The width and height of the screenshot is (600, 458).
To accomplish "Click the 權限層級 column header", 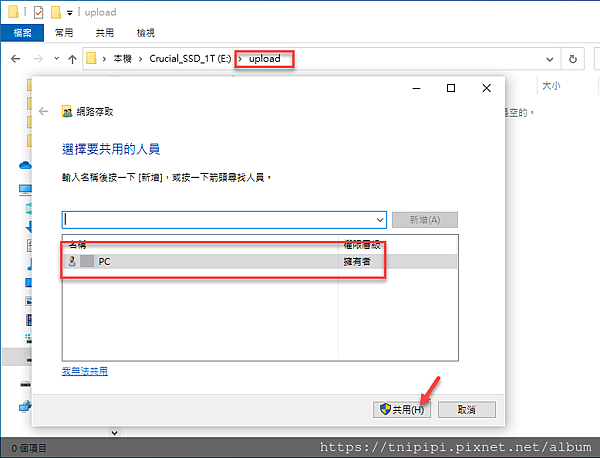I will [x=362, y=245].
